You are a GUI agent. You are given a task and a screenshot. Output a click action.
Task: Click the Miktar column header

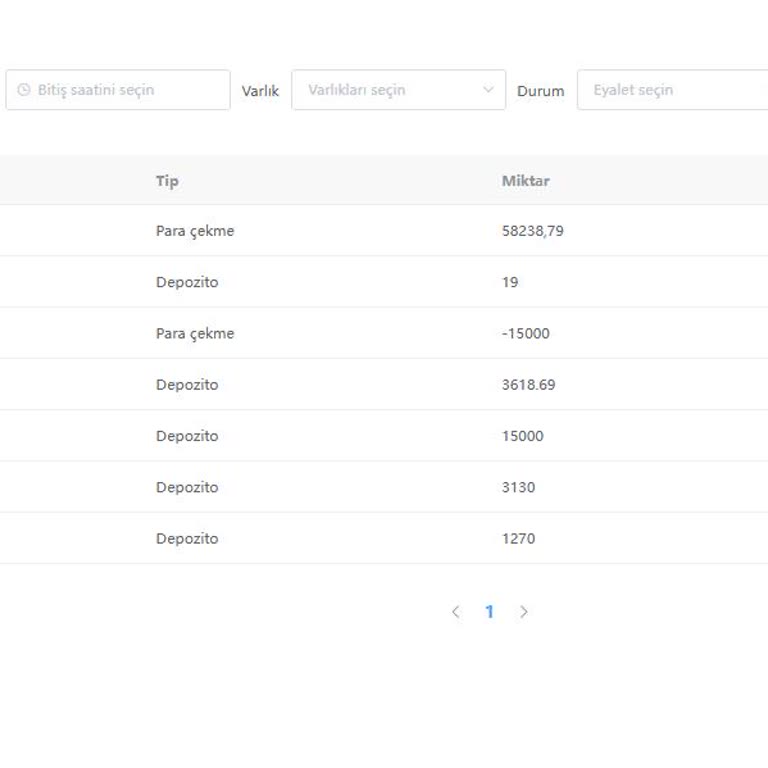525,181
